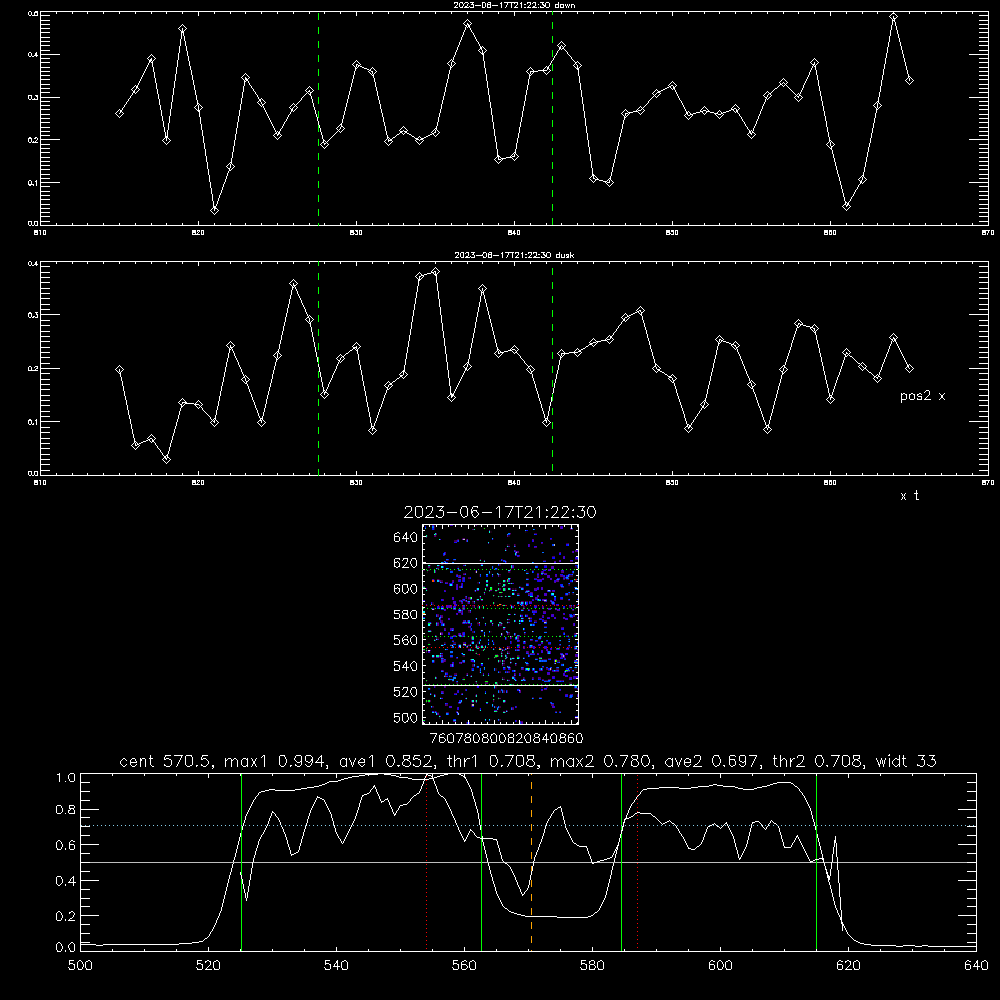
Task: Click 'cent 570.5' in the bottom plot header
Action: pyautogui.click(x=168, y=761)
